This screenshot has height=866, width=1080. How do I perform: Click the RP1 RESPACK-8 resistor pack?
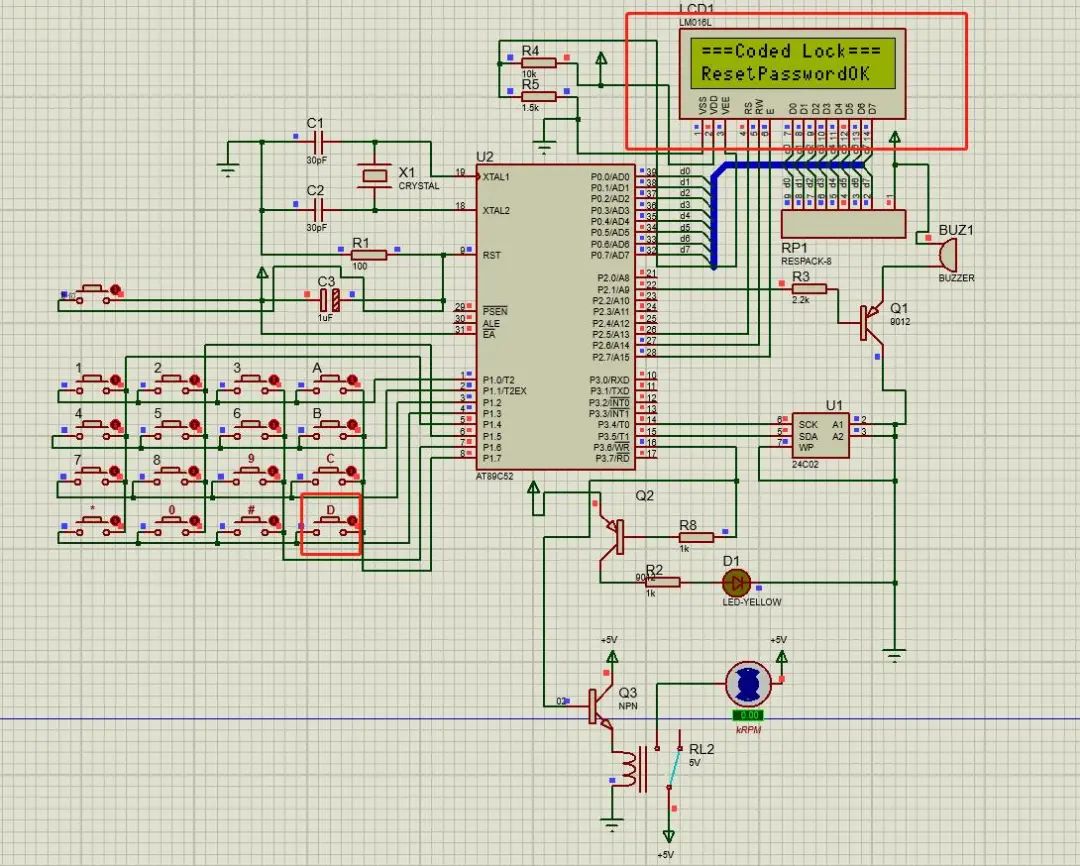pyautogui.click(x=842, y=224)
